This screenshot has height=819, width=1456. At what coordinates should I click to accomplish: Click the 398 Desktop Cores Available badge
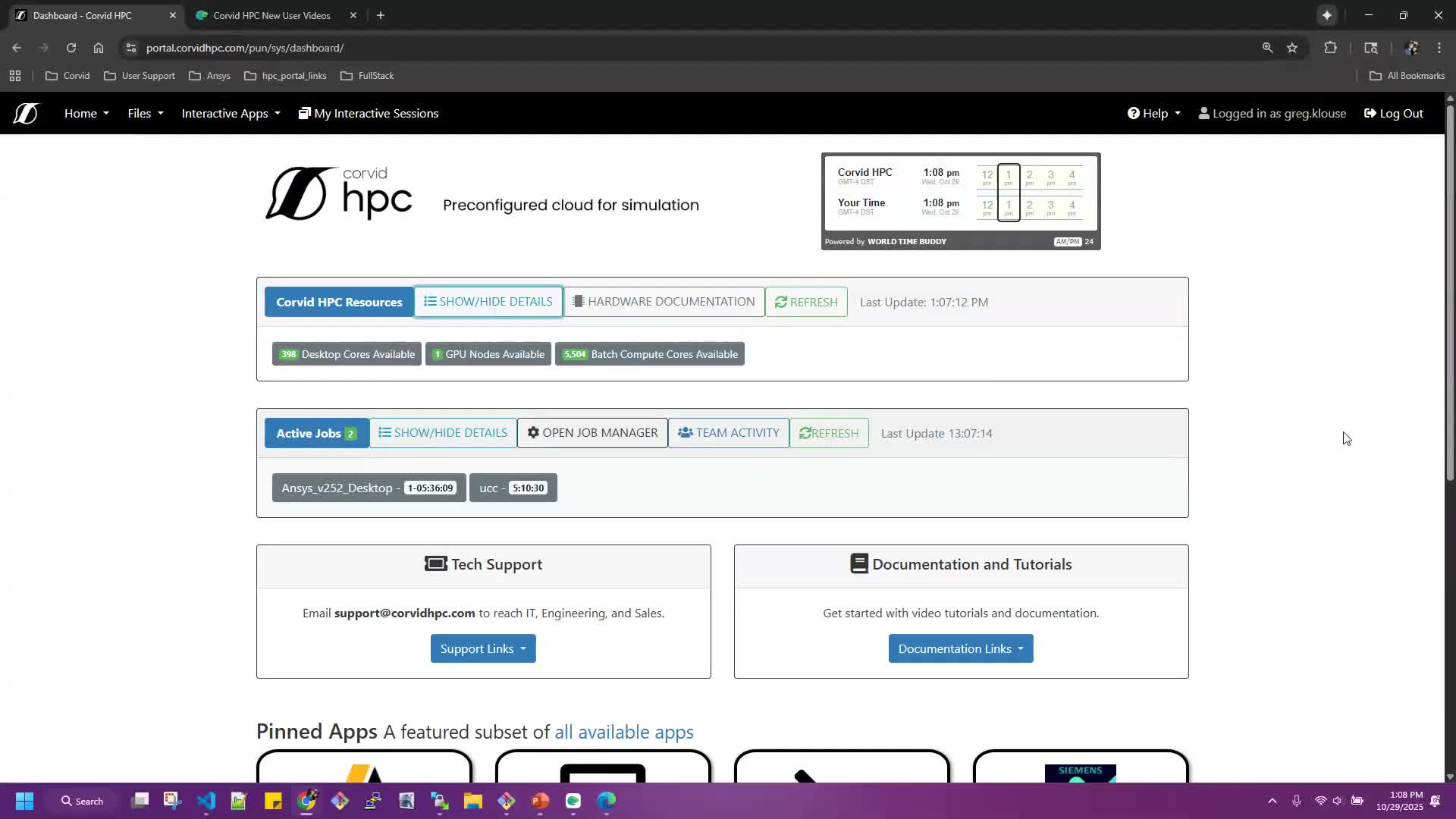click(x=347, y=354)
